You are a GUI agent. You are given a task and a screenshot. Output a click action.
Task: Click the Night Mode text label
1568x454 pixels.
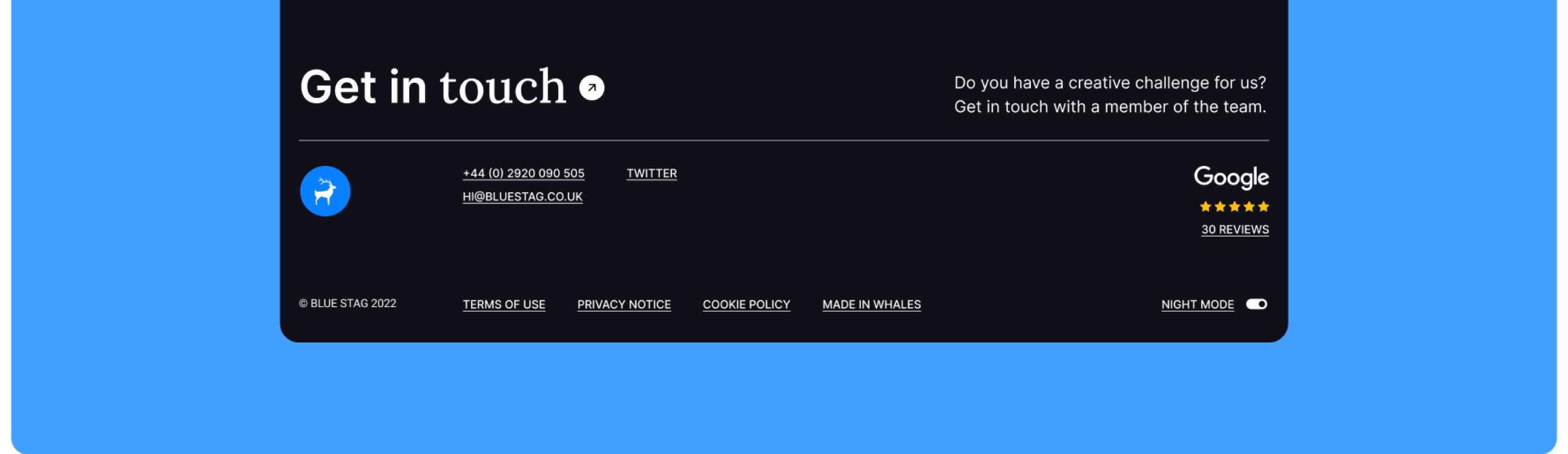tap(1197, 305)
